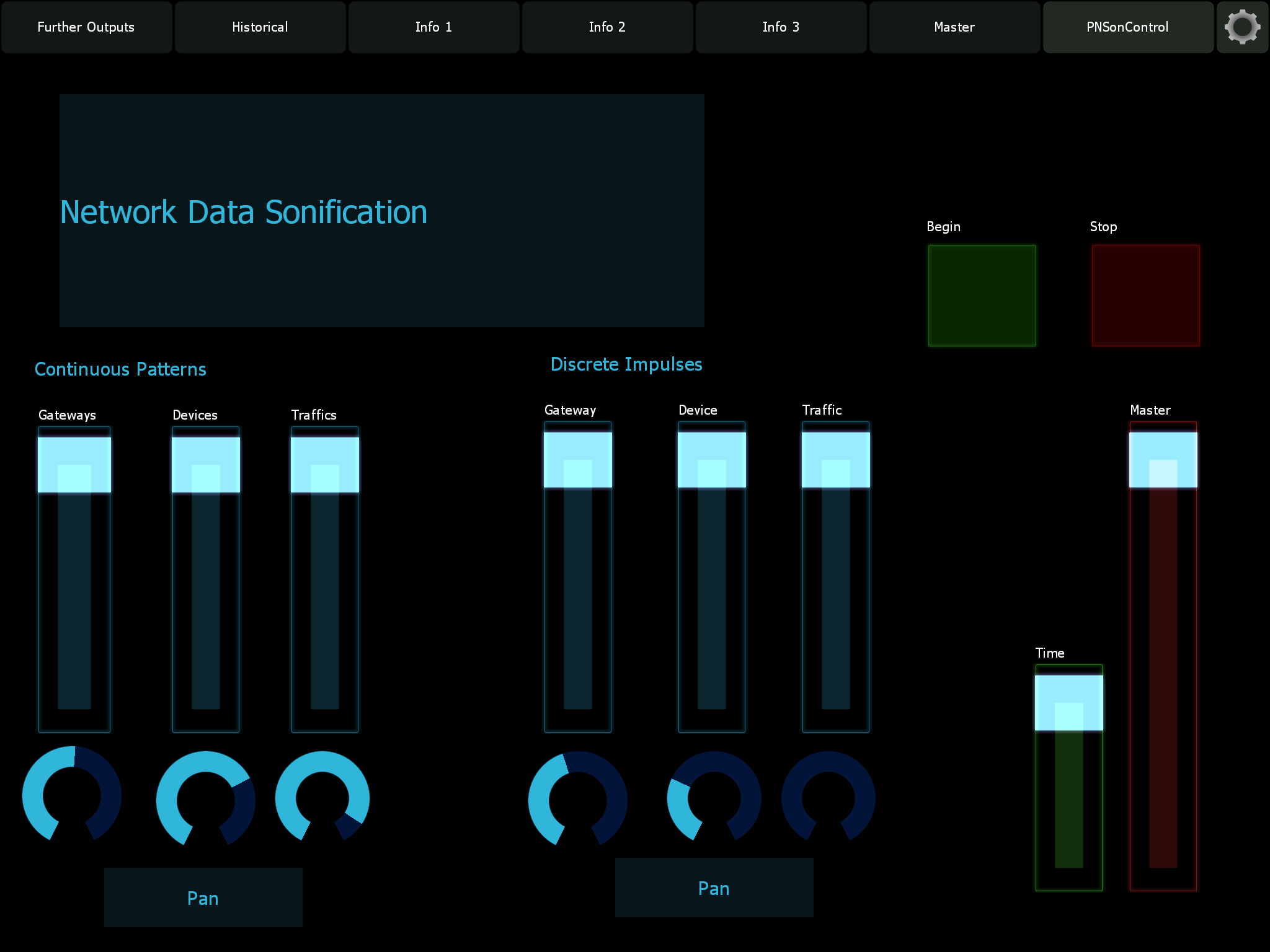This screenshot has width=1270, height=952.
Task: Switch to the Further Outputs tab
Action: pyautogui.click(x=86, y=27)
